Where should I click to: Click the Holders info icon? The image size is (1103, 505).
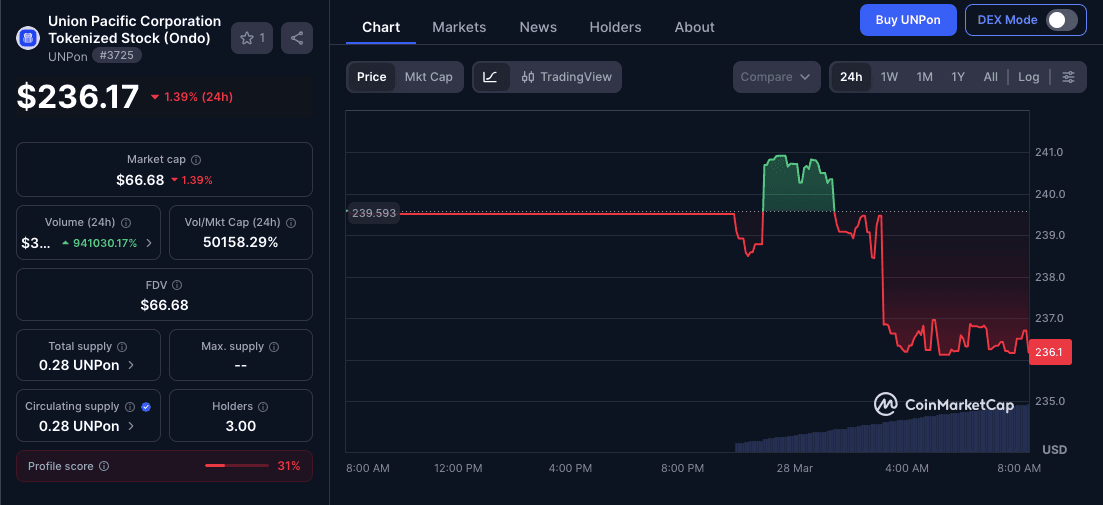tap(263, 407)
